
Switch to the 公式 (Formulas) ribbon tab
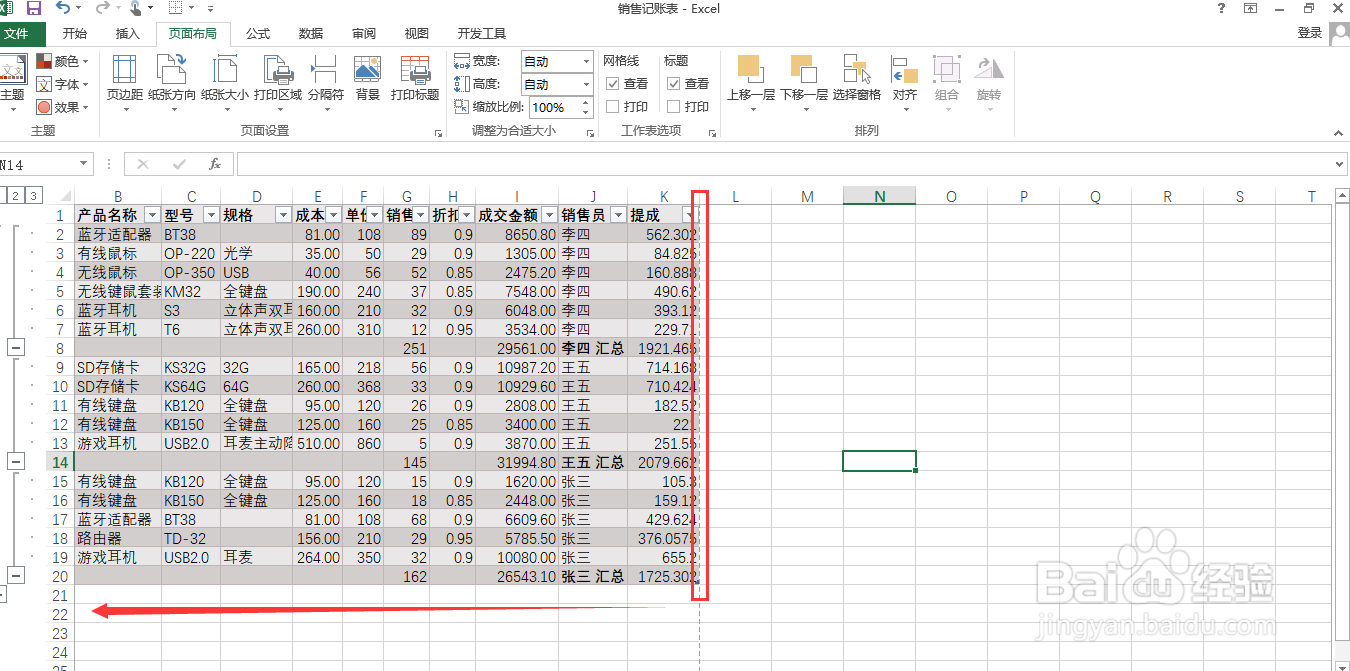[x=257, y=33]
